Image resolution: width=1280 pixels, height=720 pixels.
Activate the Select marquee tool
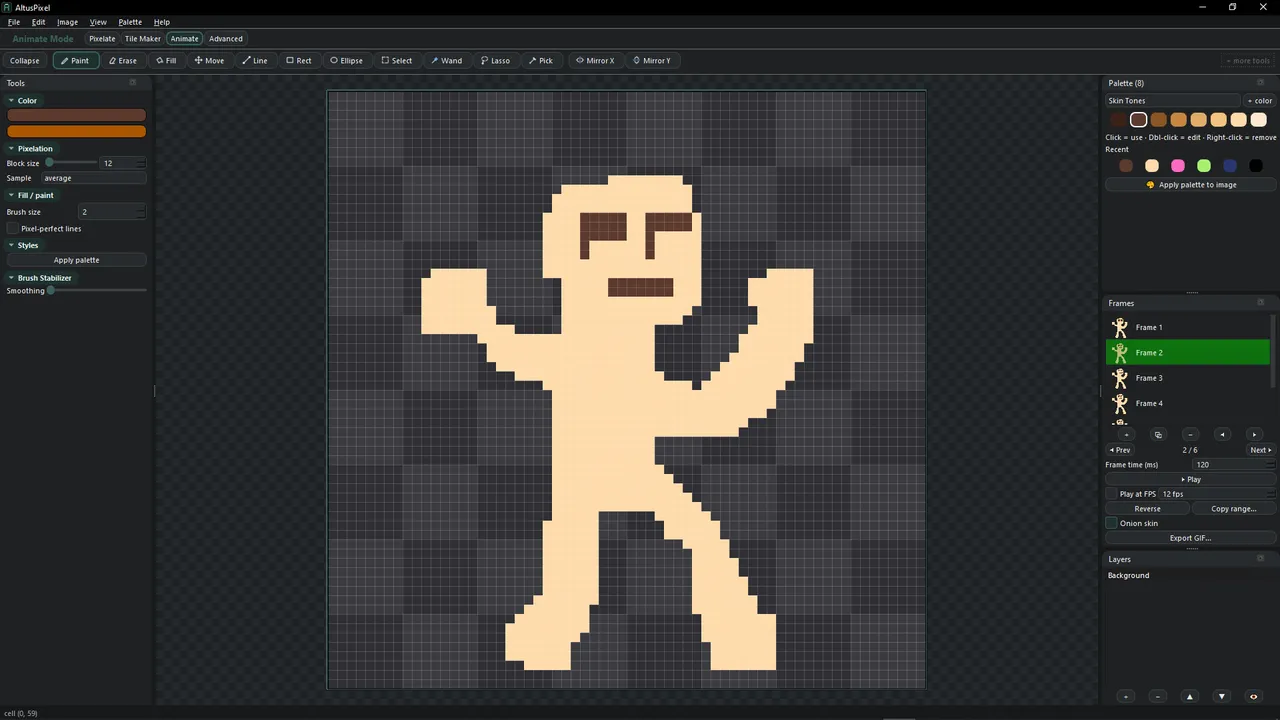coord(397,60)
